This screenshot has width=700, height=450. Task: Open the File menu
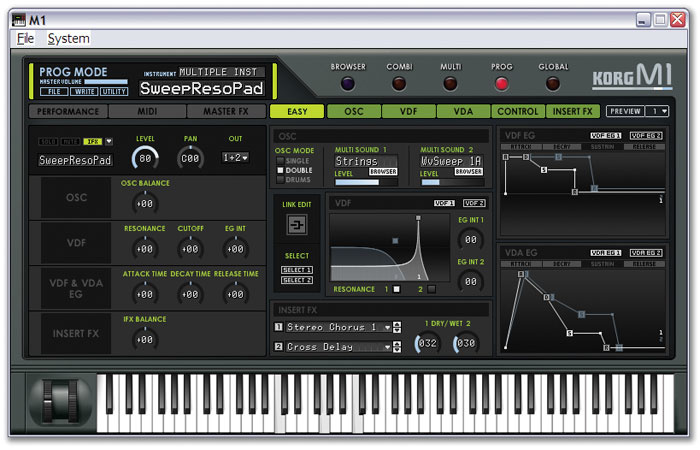point(25,38)
